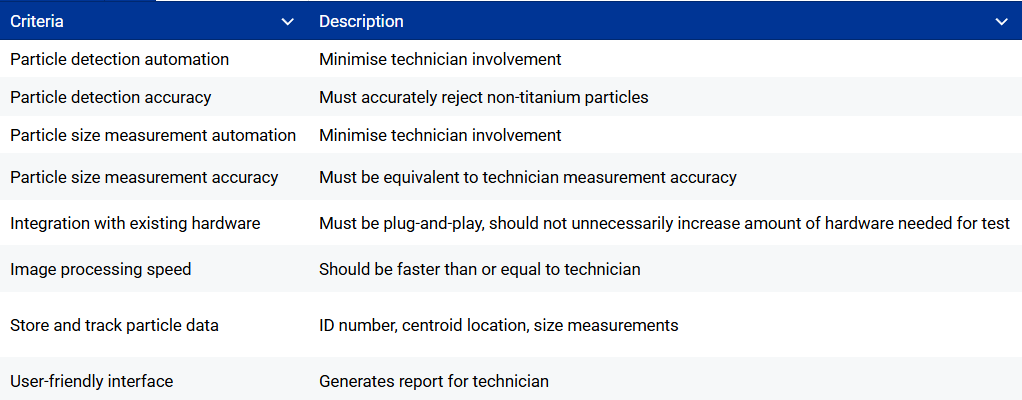Click Particle size measurement accuracy cell
Viewport: 1022px width, 400px height.
[x=144, y=177]
